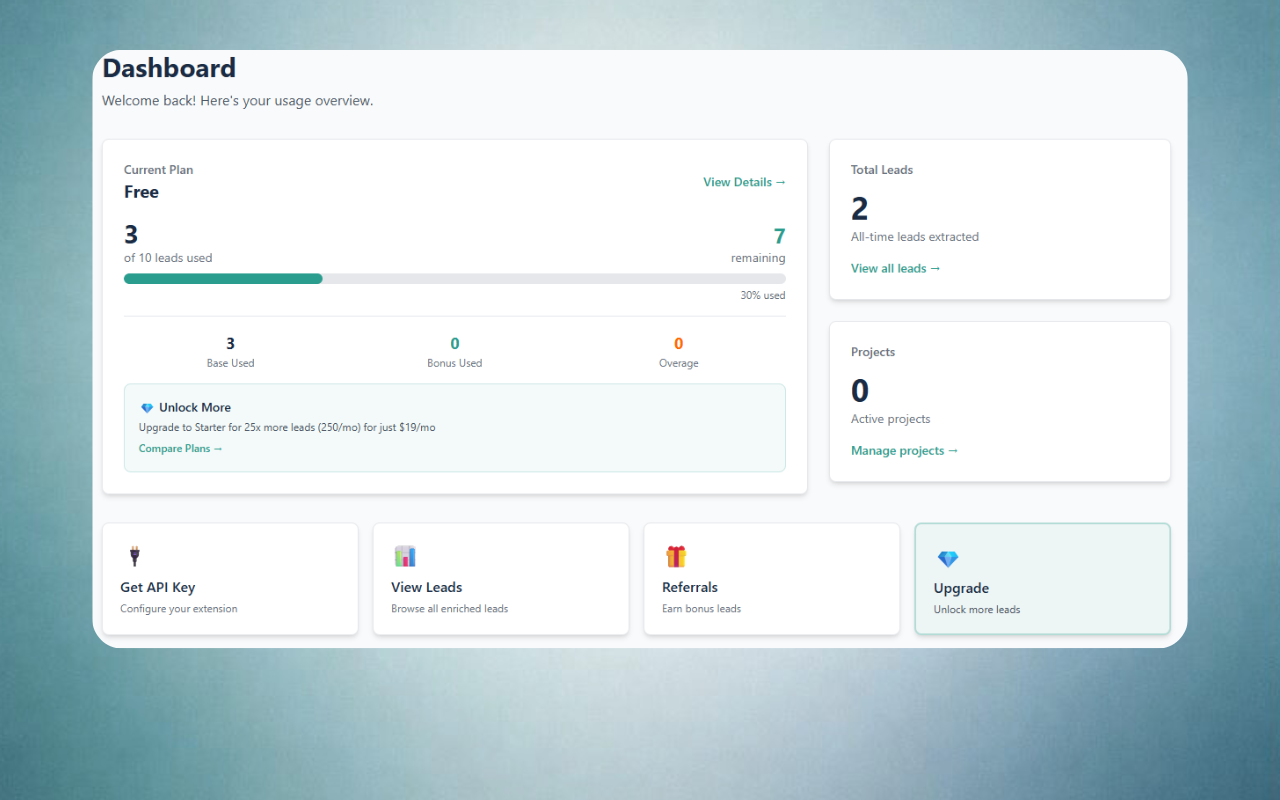The width and height of the screenshot is (1280, 800).
Task: Click the arrow after View Details
Action: (782, 182)
